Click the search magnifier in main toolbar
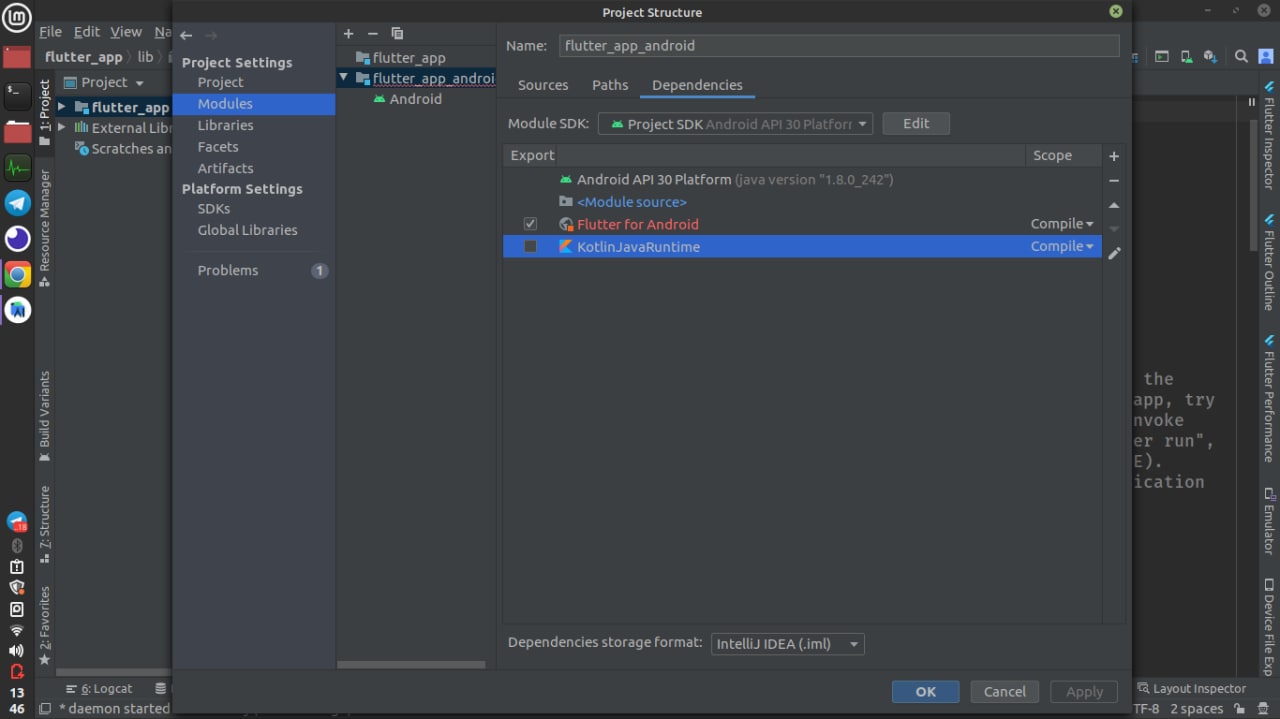1280x719 pixels. click(x=1241, y=57)
